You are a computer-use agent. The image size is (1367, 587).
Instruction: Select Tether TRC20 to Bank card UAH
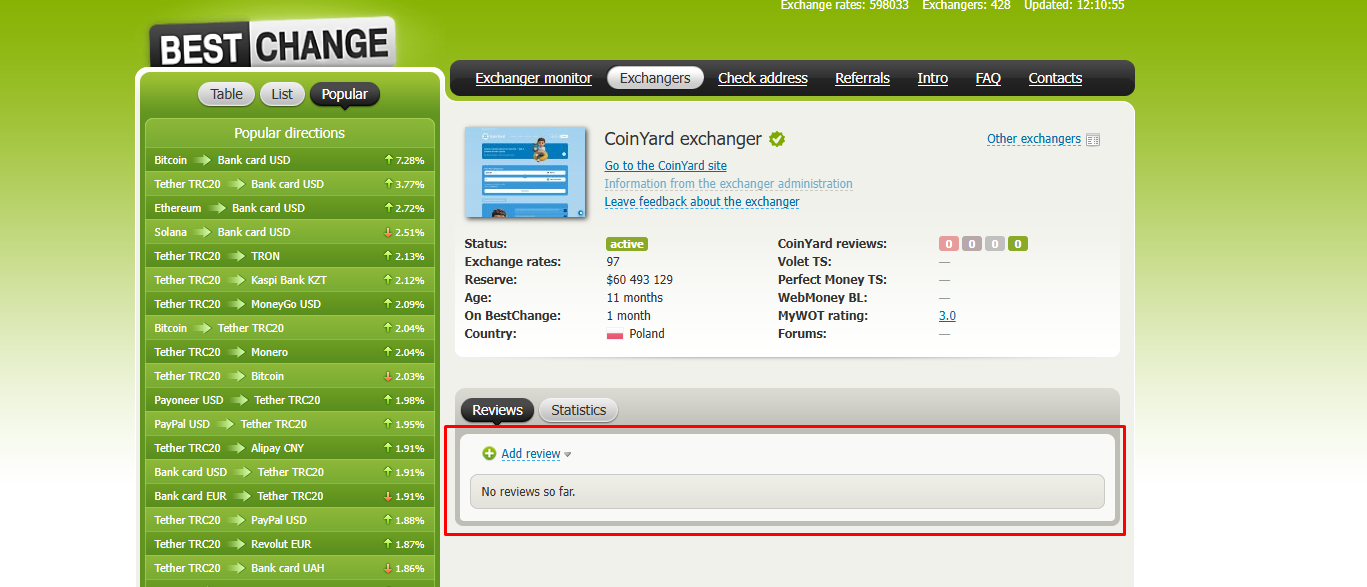[x=290, y=568]
